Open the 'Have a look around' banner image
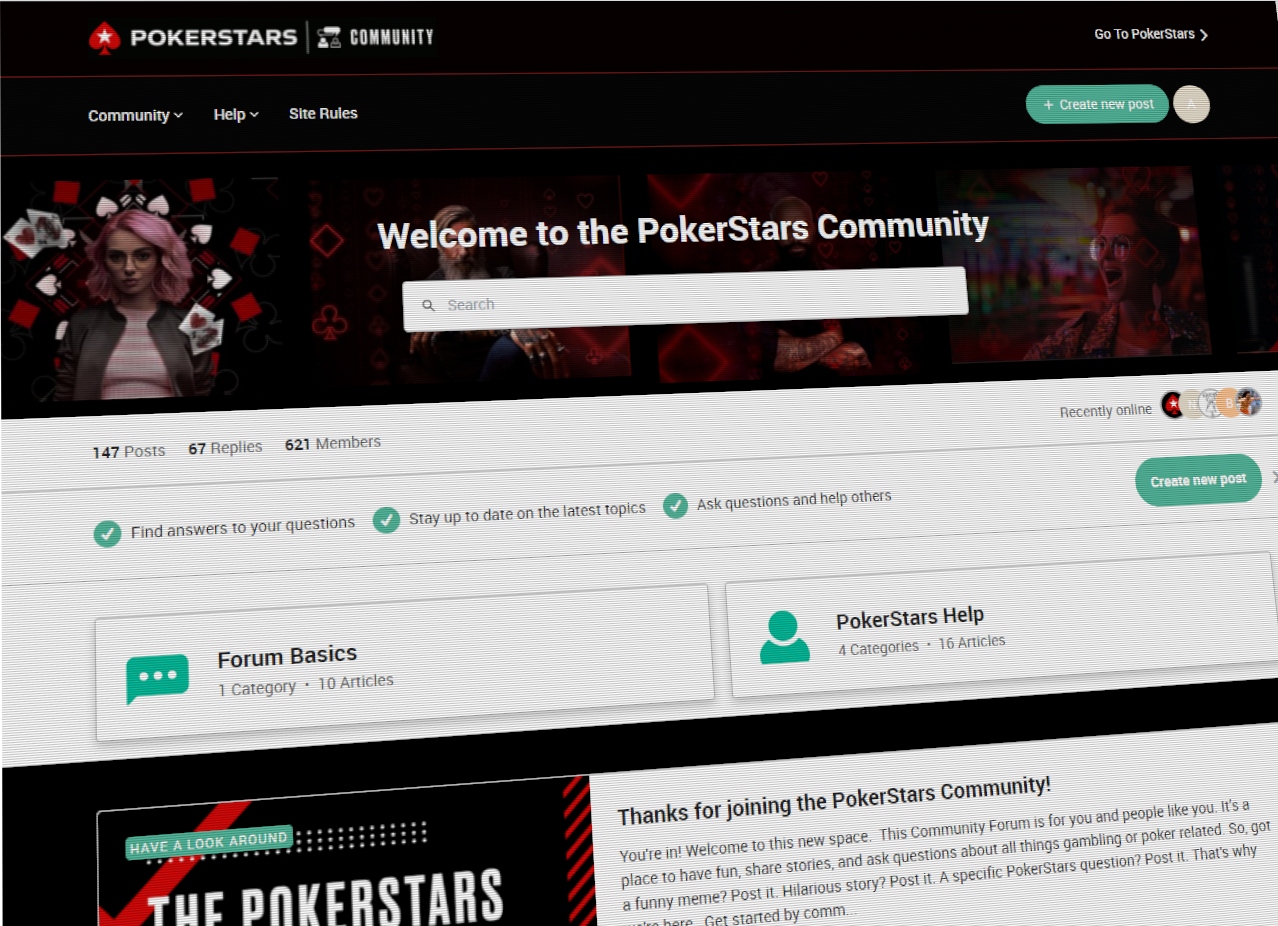Image resolution: width=1278 pixels, height=926 pixels. coord(346,852)
